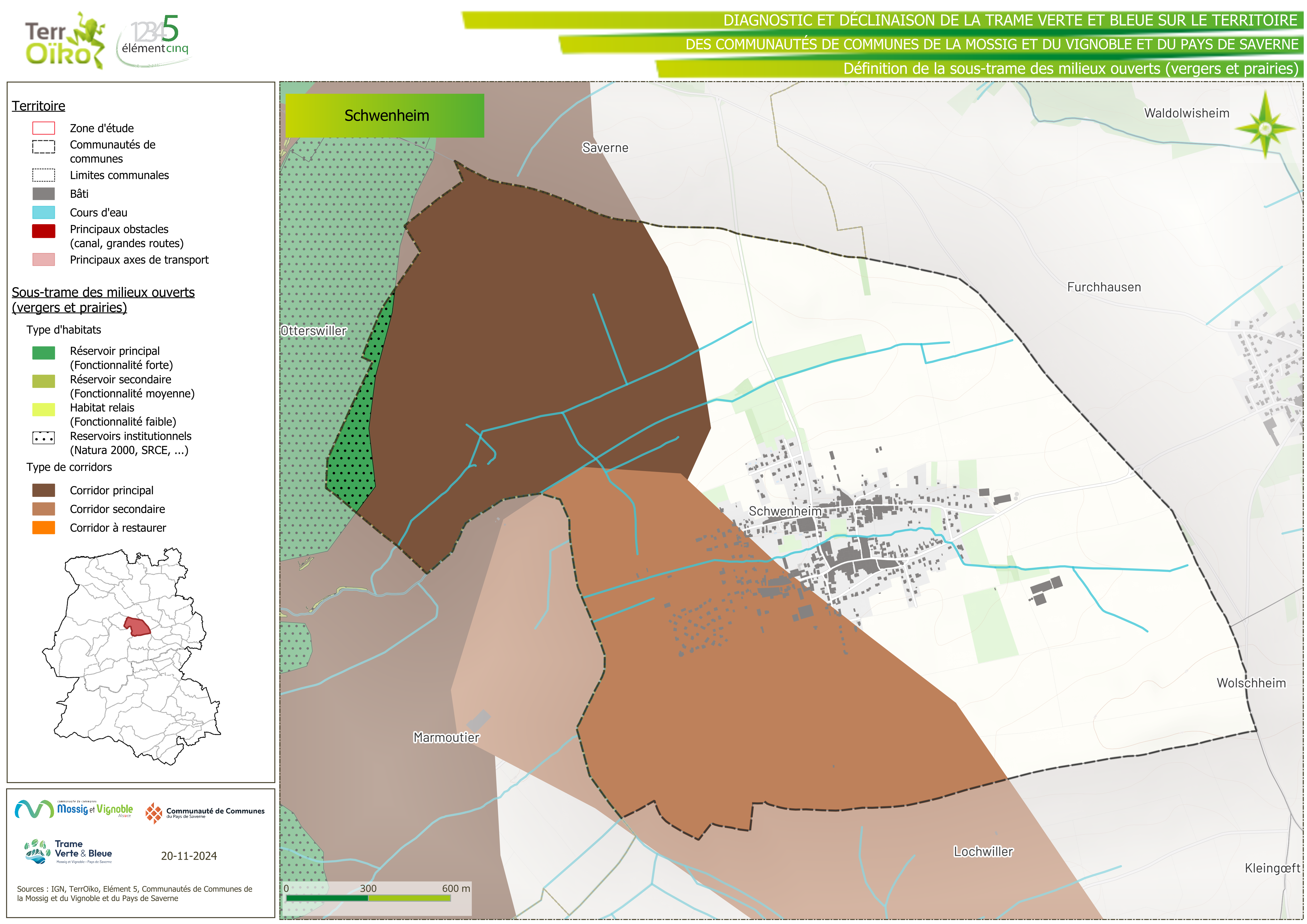Click the Furchhausen map label
Screen dimensions: 1307x924
(1104, 287)
